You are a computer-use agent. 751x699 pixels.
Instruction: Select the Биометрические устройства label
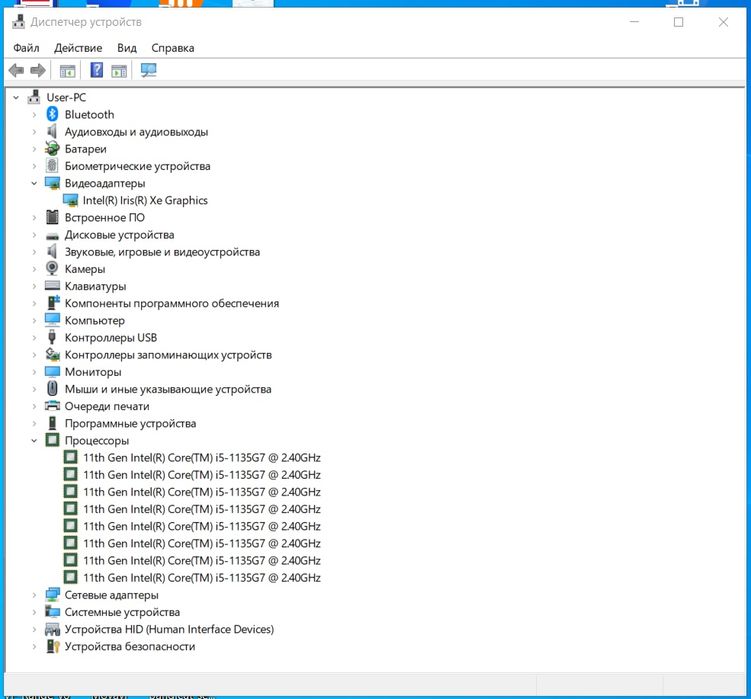click(x=137, y=166)
